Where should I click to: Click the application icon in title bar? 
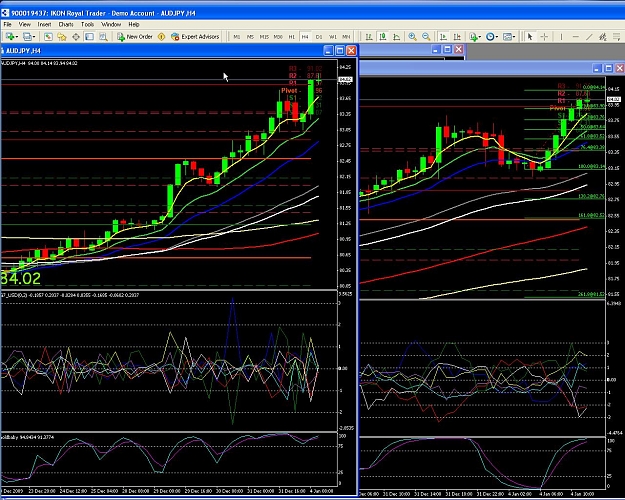pyautogui.click(x=4, y=13)
